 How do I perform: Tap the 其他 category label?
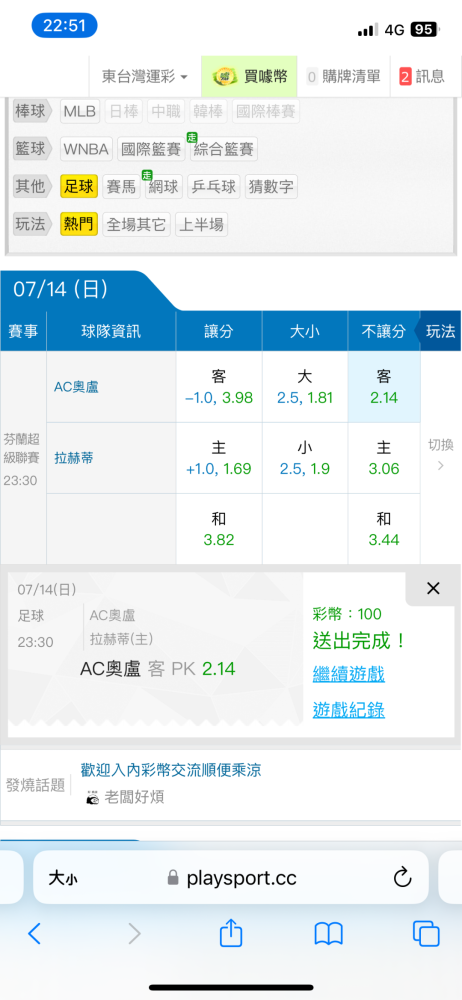pos(30,187)
